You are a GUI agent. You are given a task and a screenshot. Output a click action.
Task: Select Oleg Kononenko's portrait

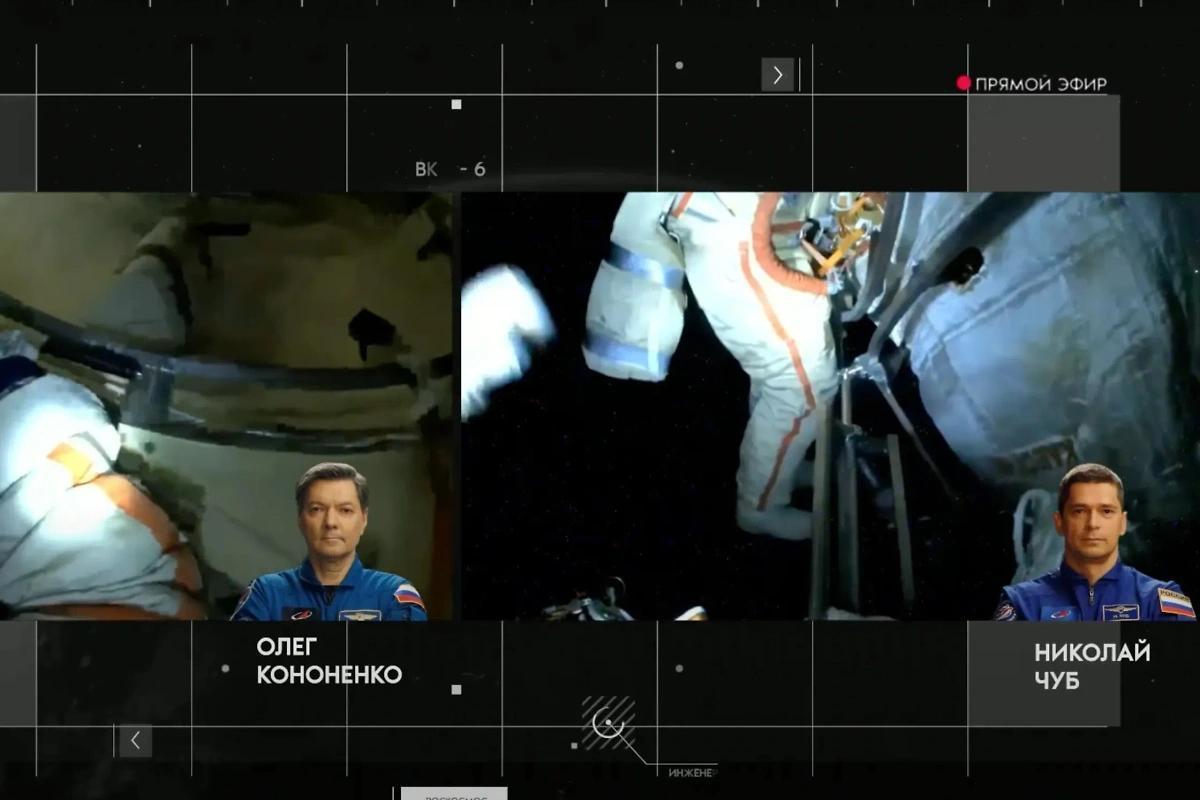pos(332,545)
